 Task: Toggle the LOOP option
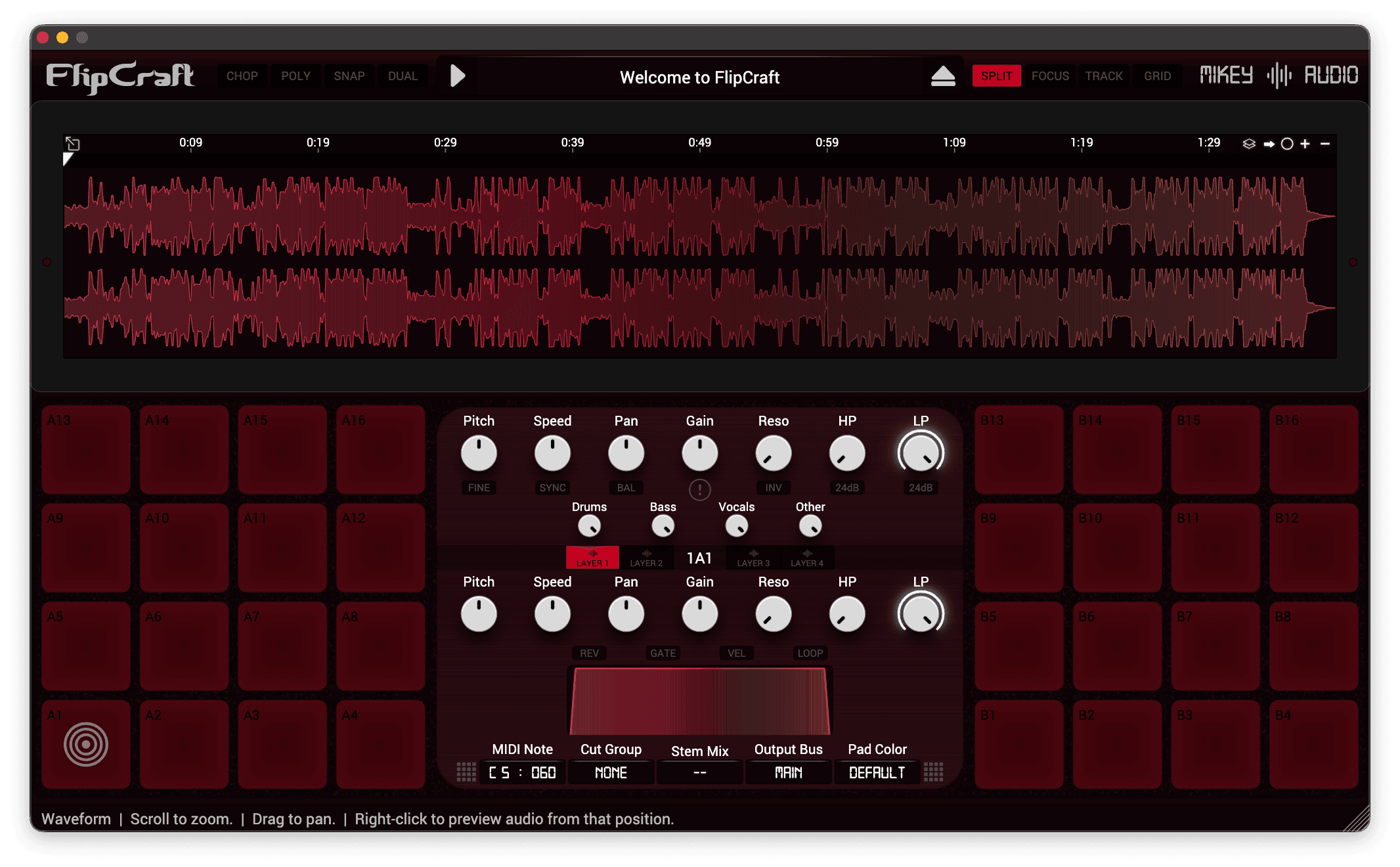pyautogui.click(x=810, y=653)
